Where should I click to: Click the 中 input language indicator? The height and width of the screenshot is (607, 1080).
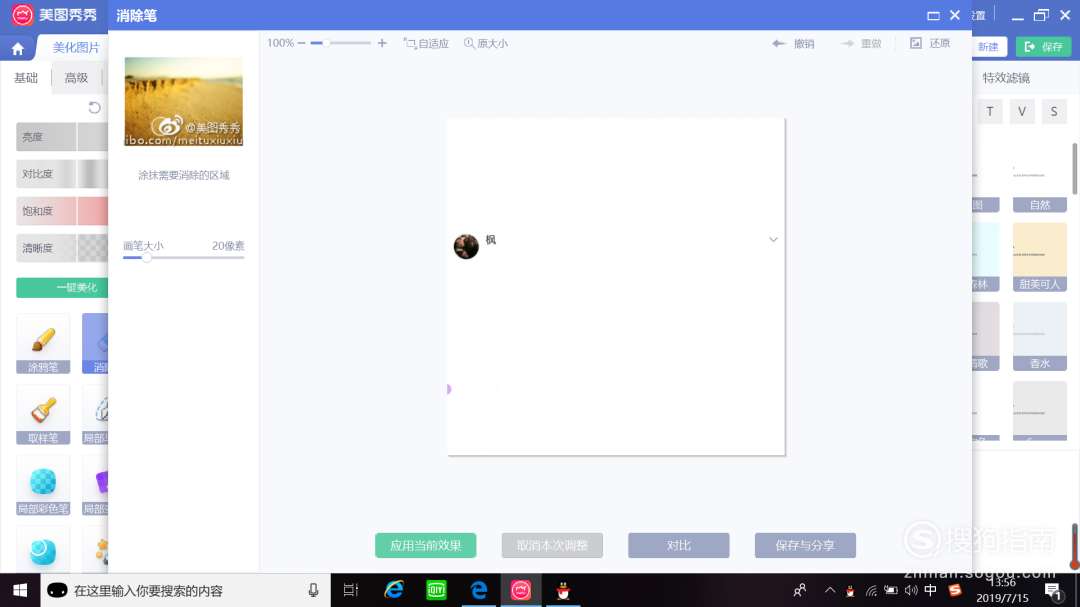click(931, 590)
